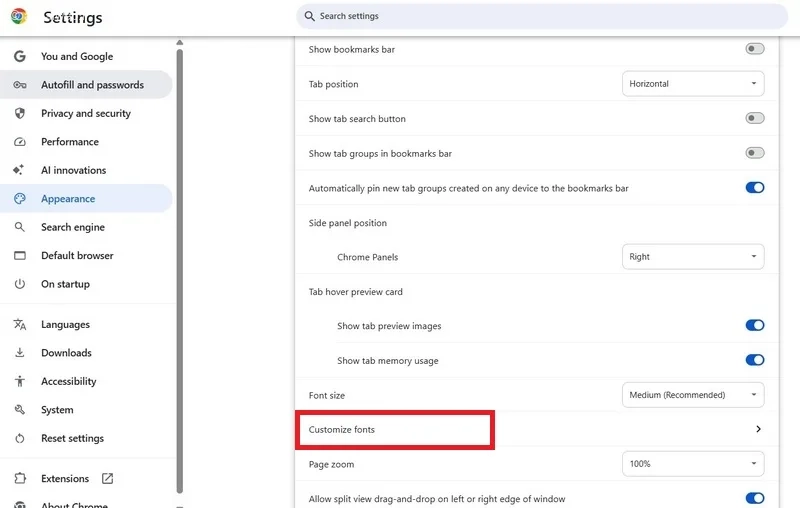
Task: Open Languages settings
Action: click(x=87, y=324)
